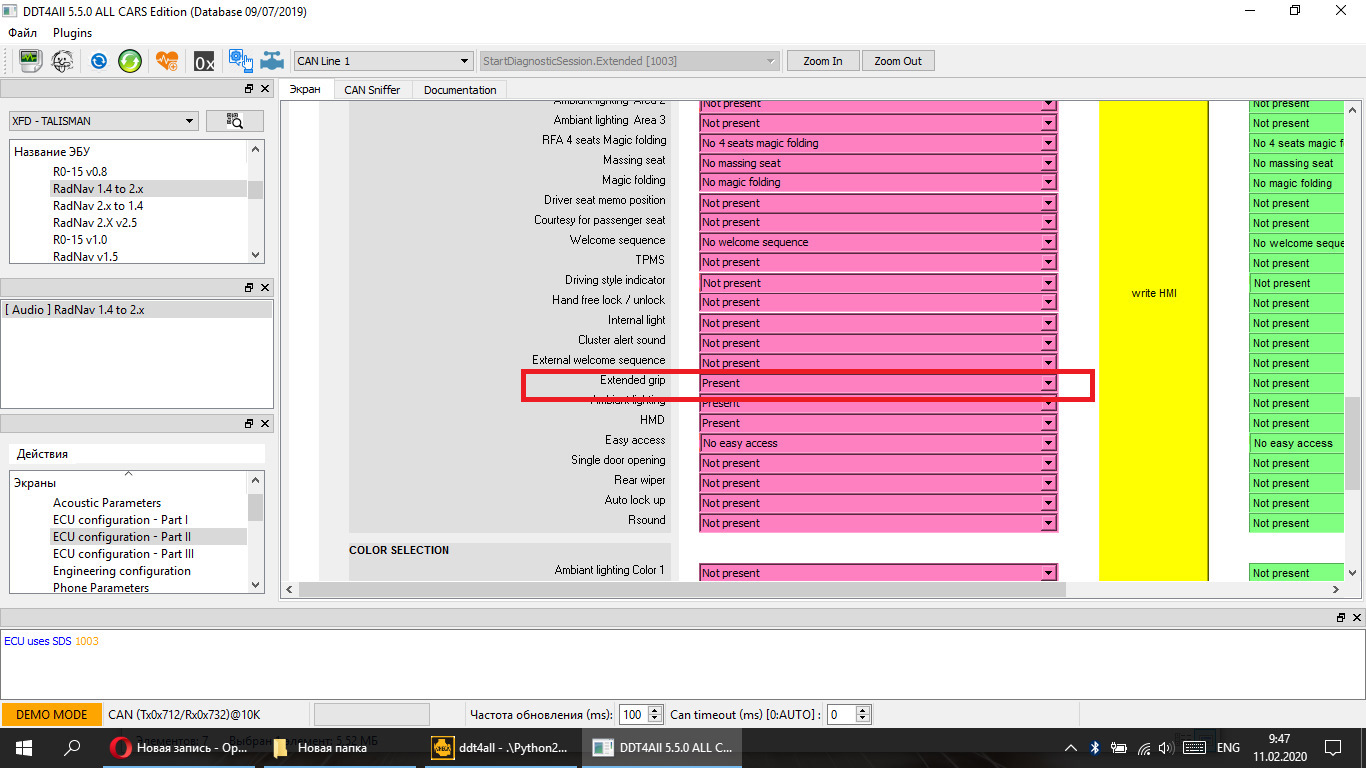Viewport: 1366px width, 768px height.
Task: Click the blue pipe valve toolbar icon
Action: (x=272, y=60)
